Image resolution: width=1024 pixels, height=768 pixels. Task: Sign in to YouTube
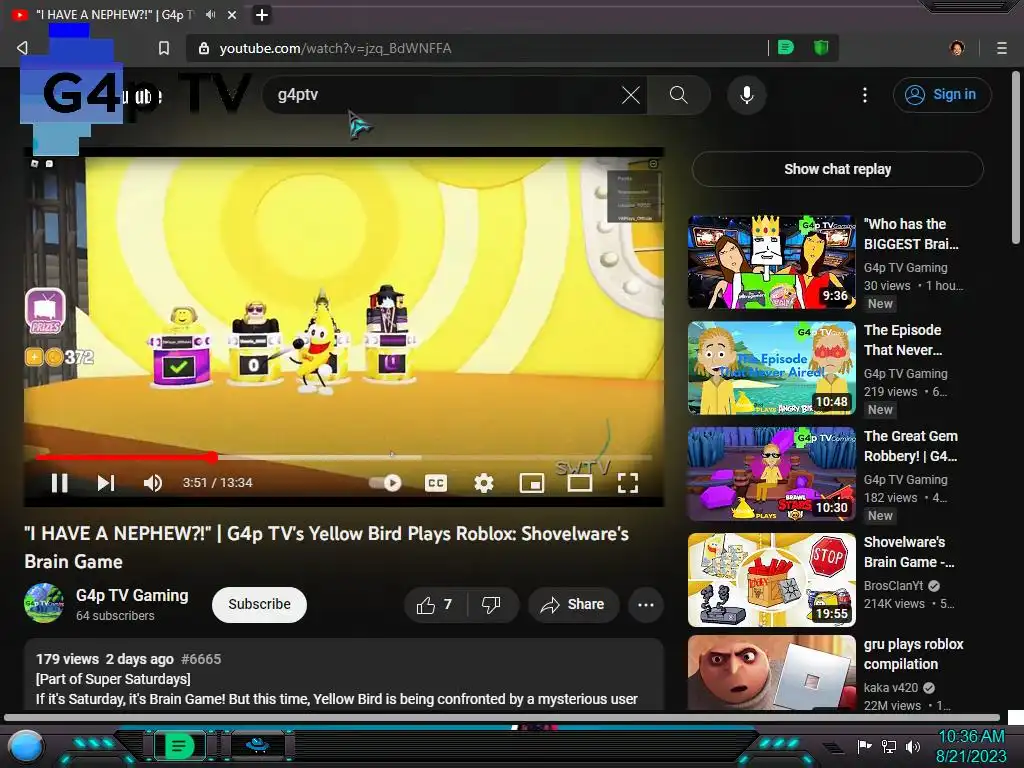942,95
